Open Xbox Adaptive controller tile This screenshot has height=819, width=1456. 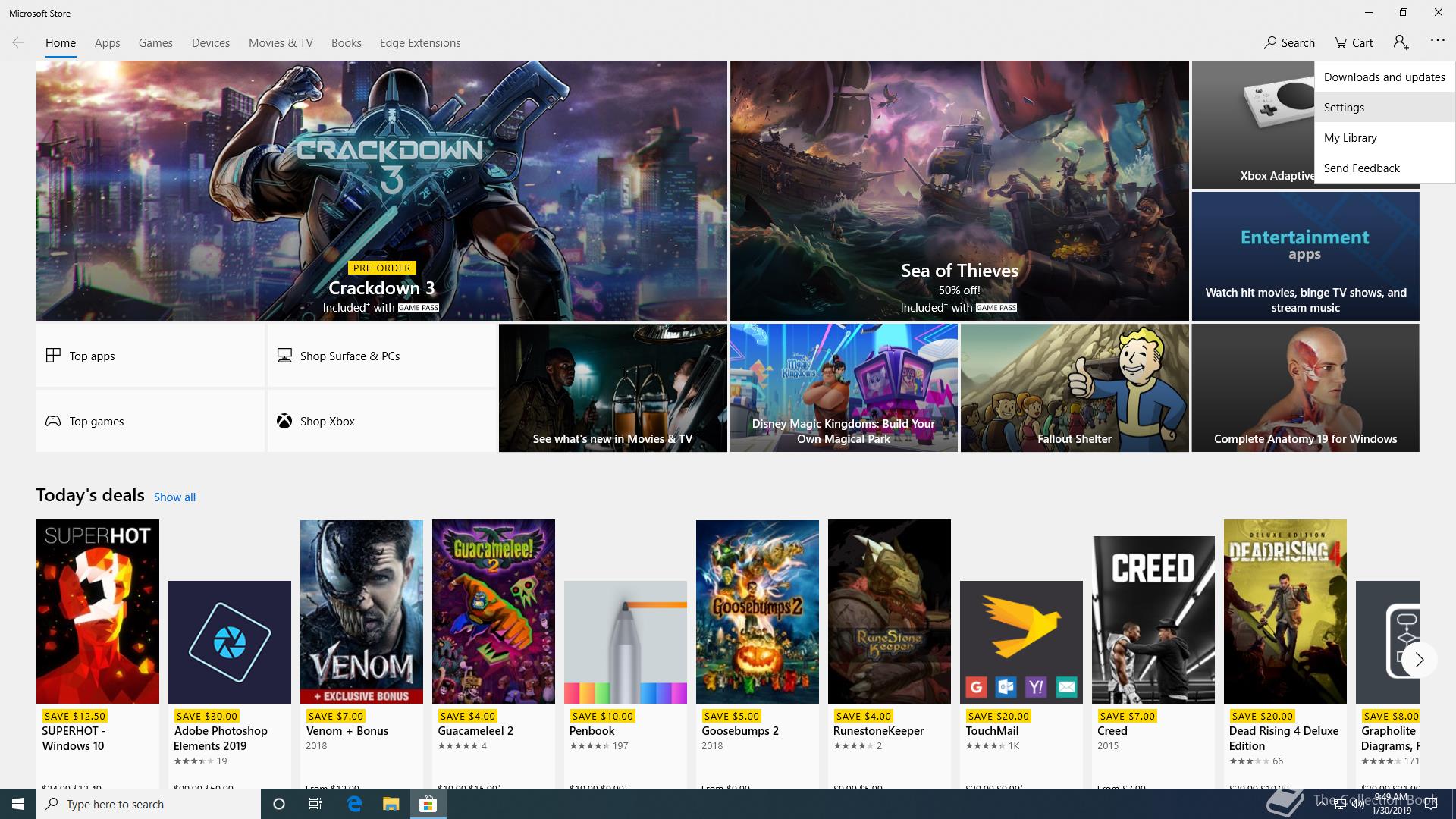click(x=1253, y=125)
